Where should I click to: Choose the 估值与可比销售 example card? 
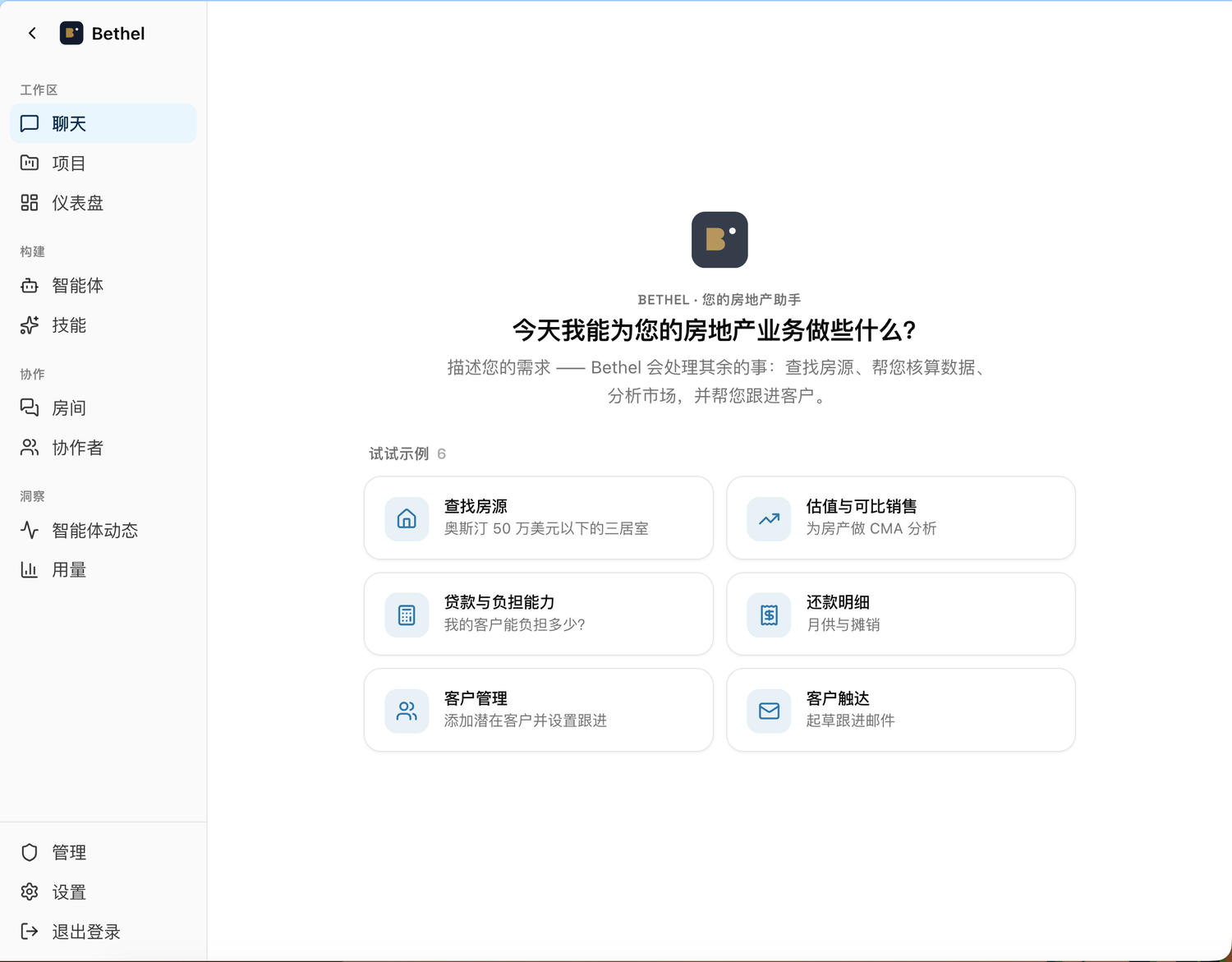point(901,518)
